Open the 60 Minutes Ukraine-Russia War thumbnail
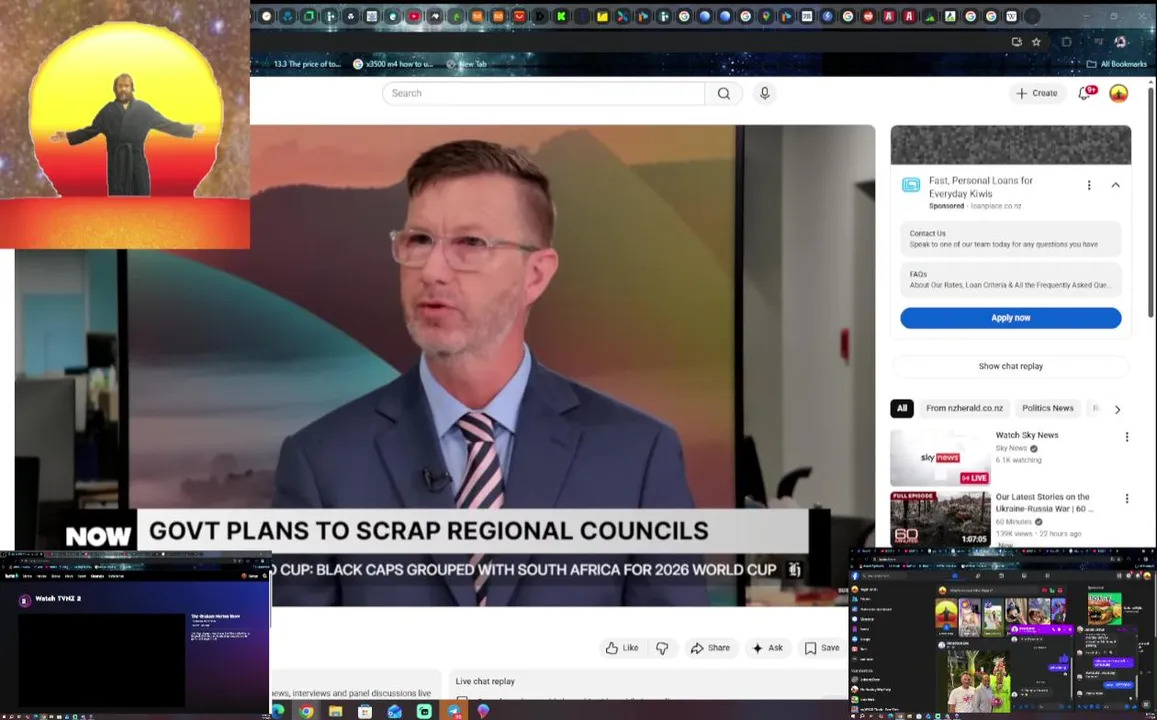The width and height of the screenshot is (1157, 720). pyautogui.click(x=940, y=519)
